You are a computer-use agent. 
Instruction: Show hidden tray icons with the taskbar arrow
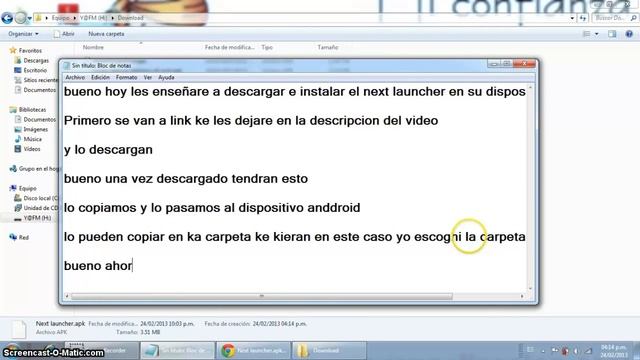pyautogui.click(x=543, y=351)
